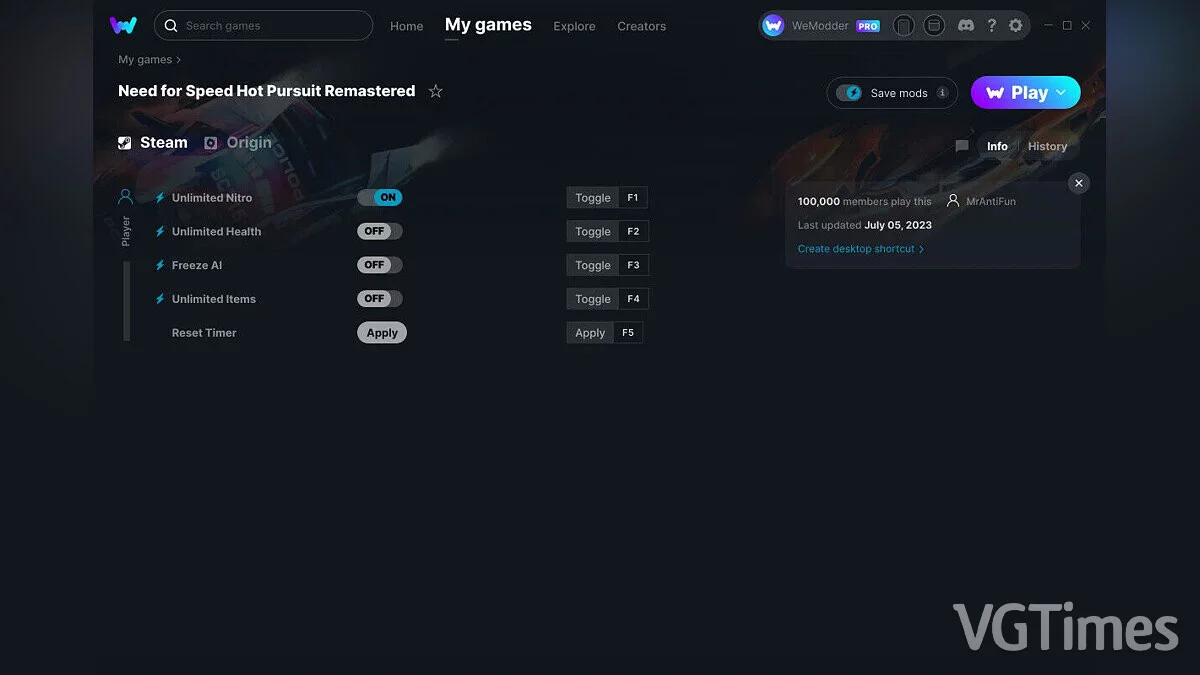Click the Reset Timer label
This screenshot has height=675, width=1200.
point(204,333)
